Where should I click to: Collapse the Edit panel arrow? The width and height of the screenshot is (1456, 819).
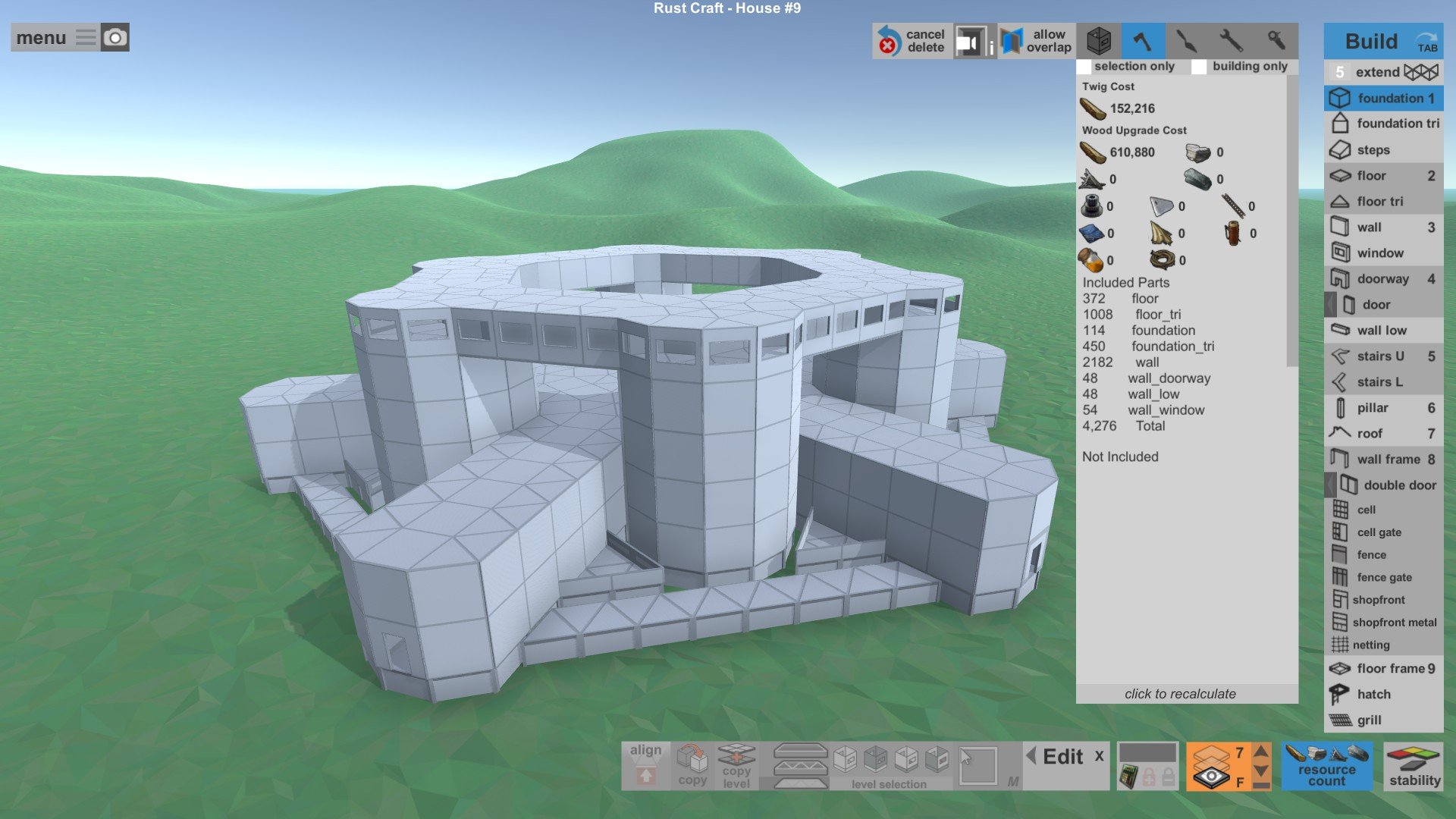point(1031,755)
